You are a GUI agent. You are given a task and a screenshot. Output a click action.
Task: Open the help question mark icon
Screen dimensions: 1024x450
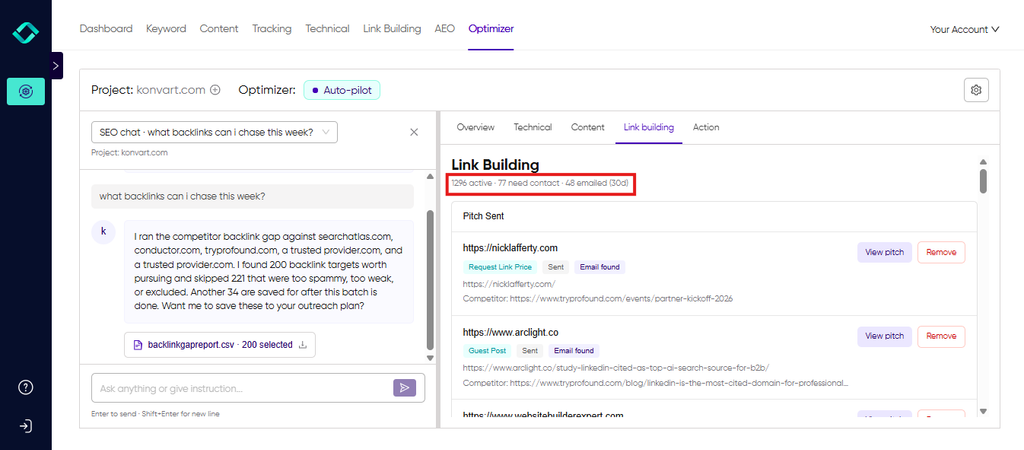point(25,387)
